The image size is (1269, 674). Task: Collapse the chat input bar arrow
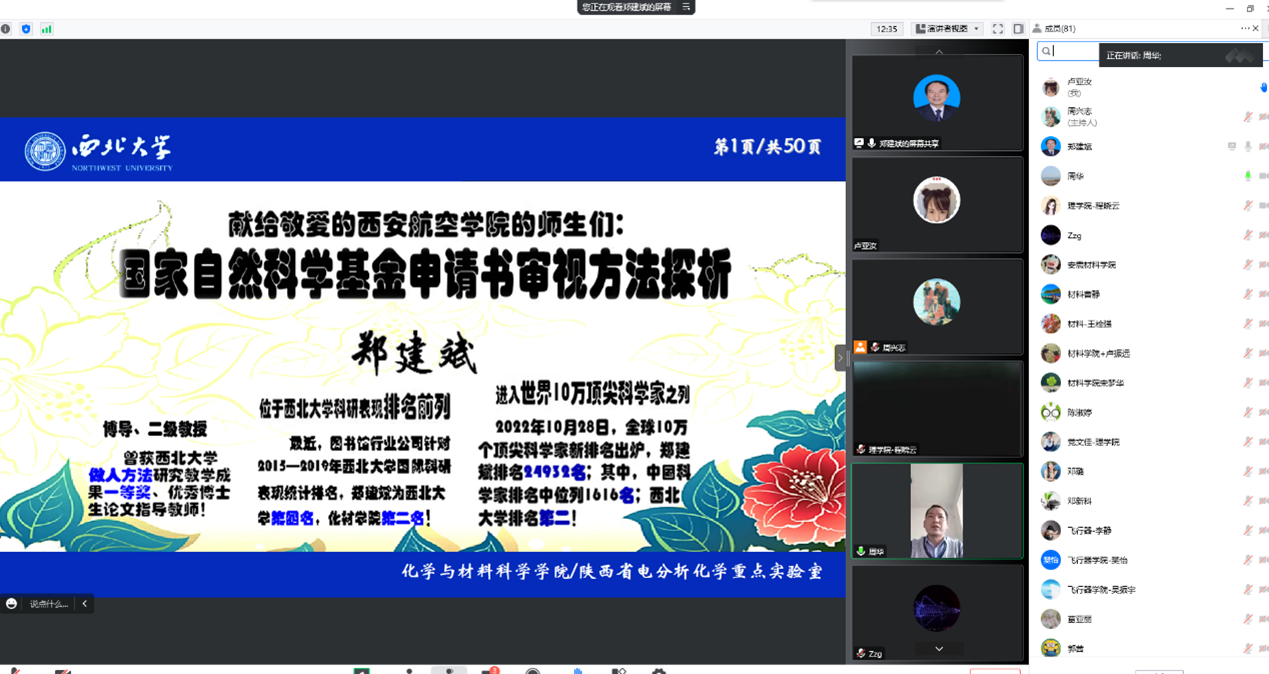tap(85, 604)
